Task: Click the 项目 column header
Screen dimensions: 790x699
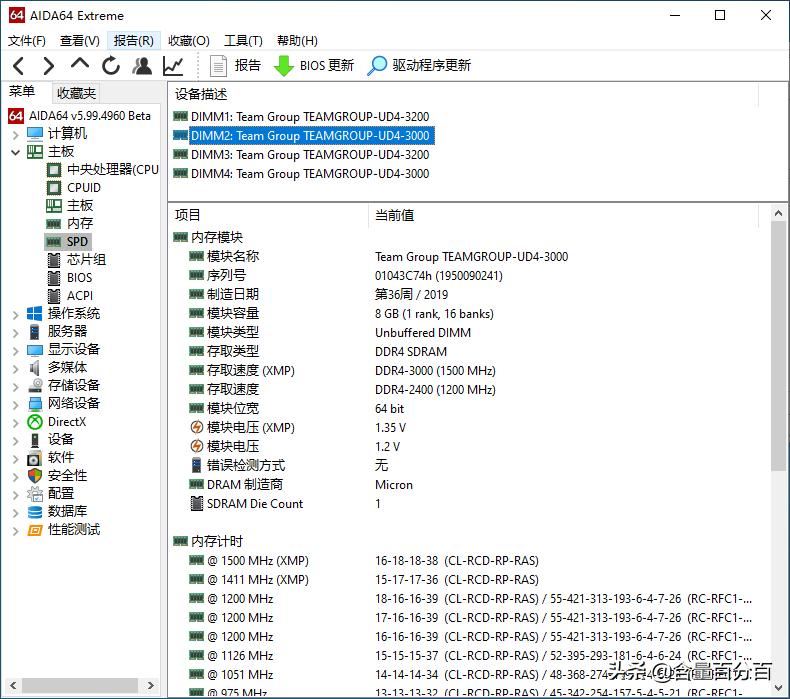Action: click(x=268, y=216)
